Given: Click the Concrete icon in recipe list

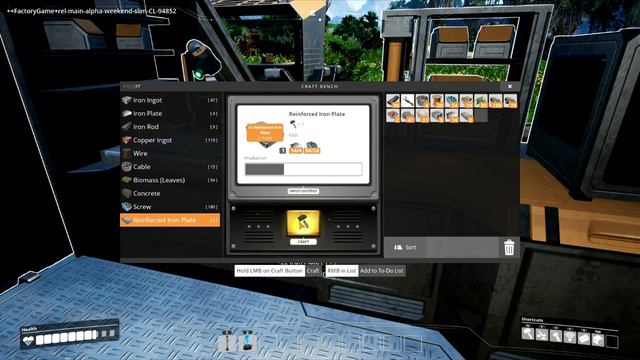Looking at the screenshot, I should tap(127, 193).
